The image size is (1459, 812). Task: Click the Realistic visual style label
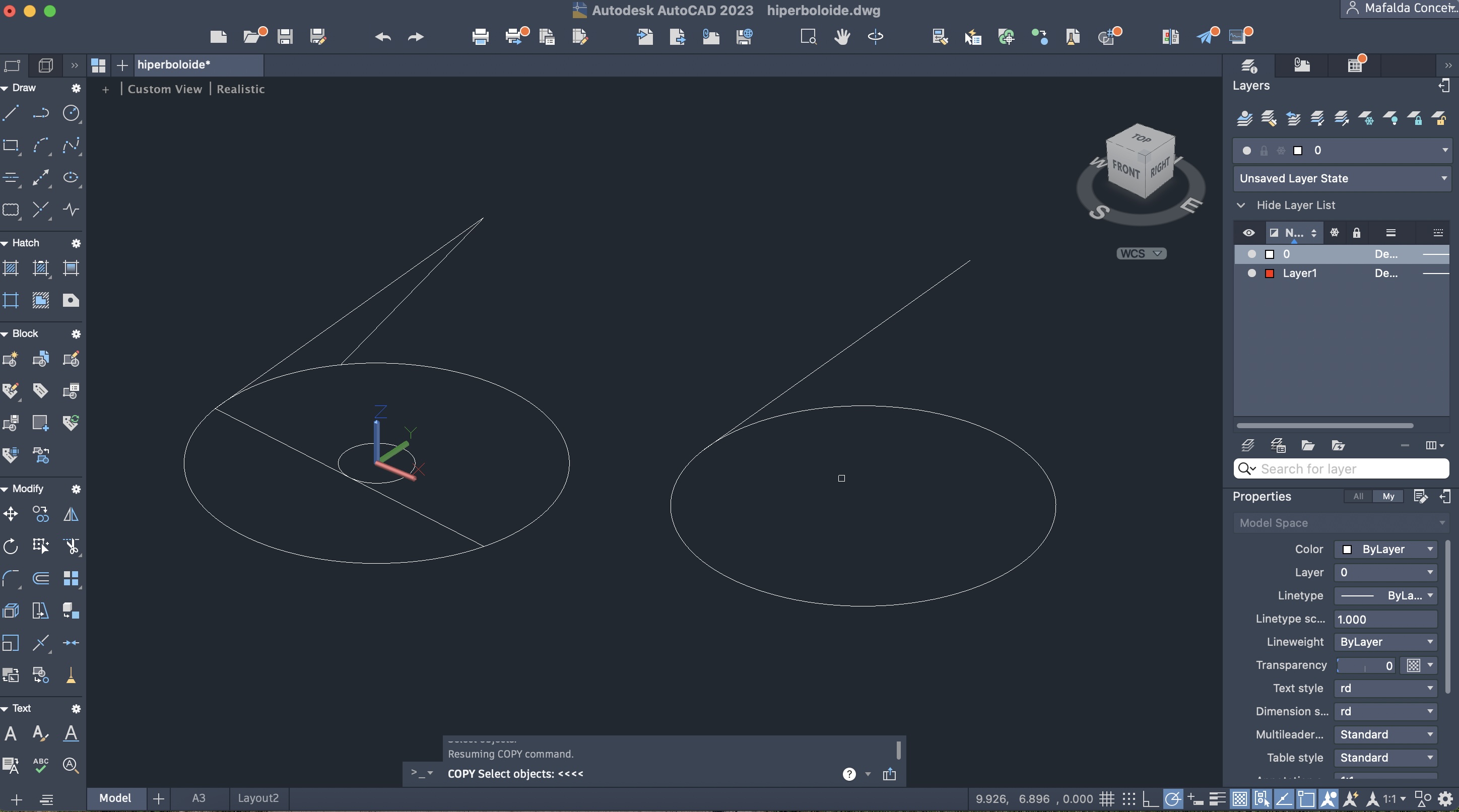tap(240, 89)
